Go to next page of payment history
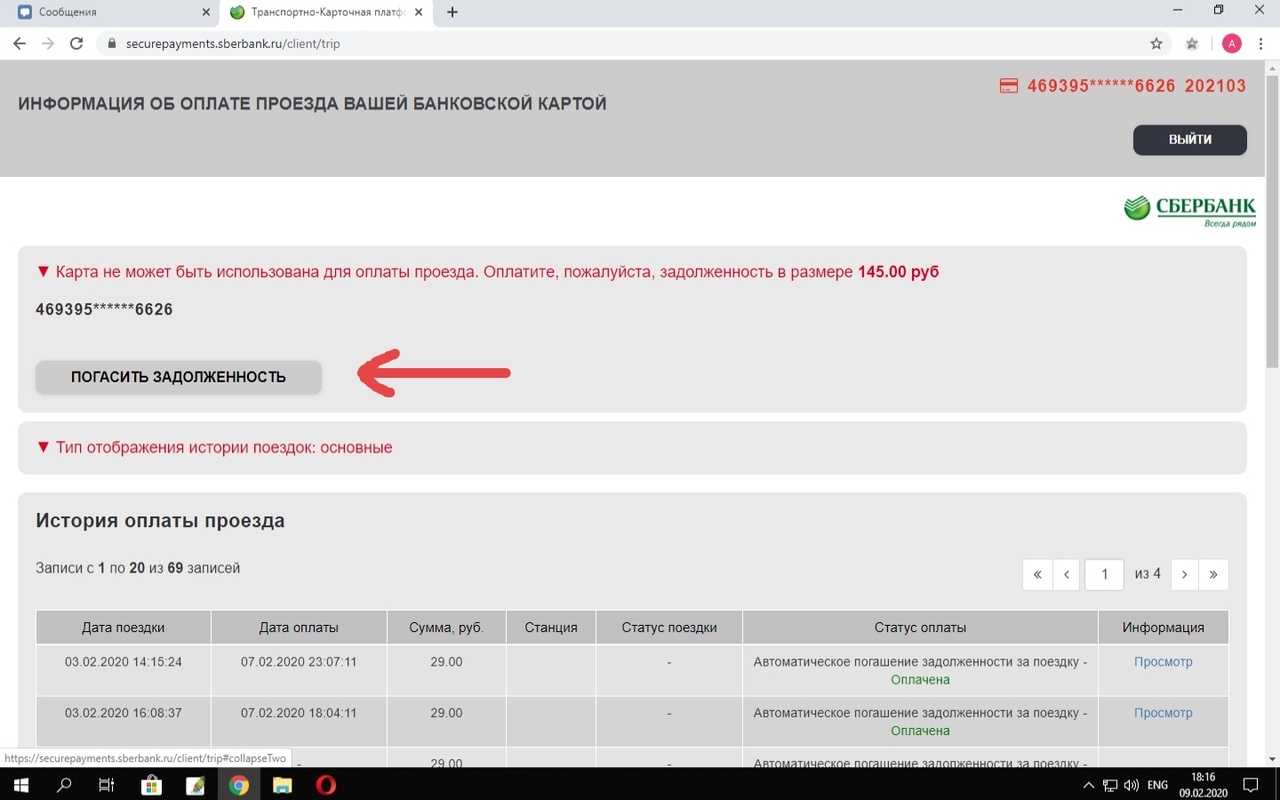 [x=1184, y=574]
